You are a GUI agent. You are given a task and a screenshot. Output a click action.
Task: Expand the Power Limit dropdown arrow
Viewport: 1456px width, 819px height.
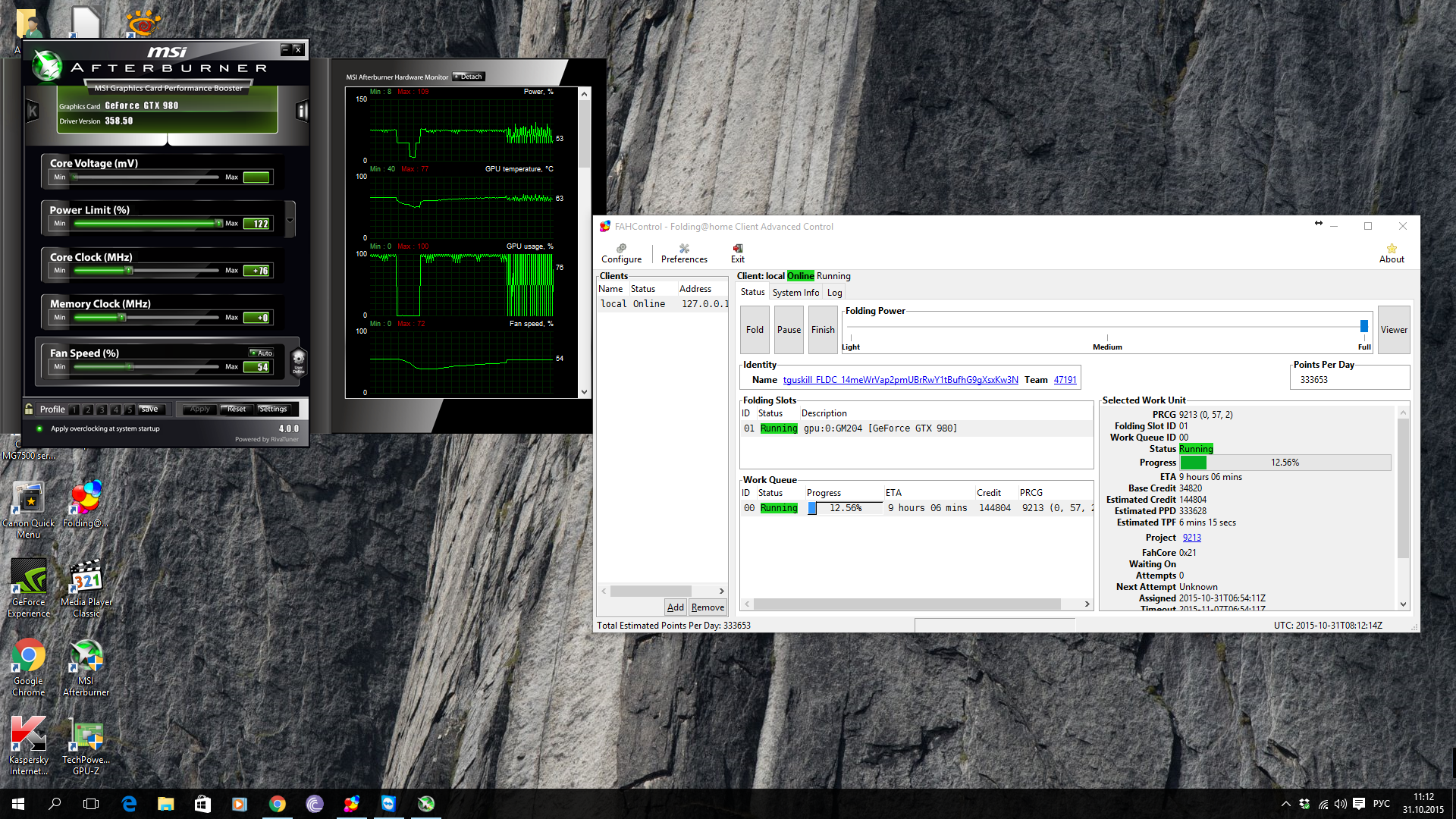(290, 221)
